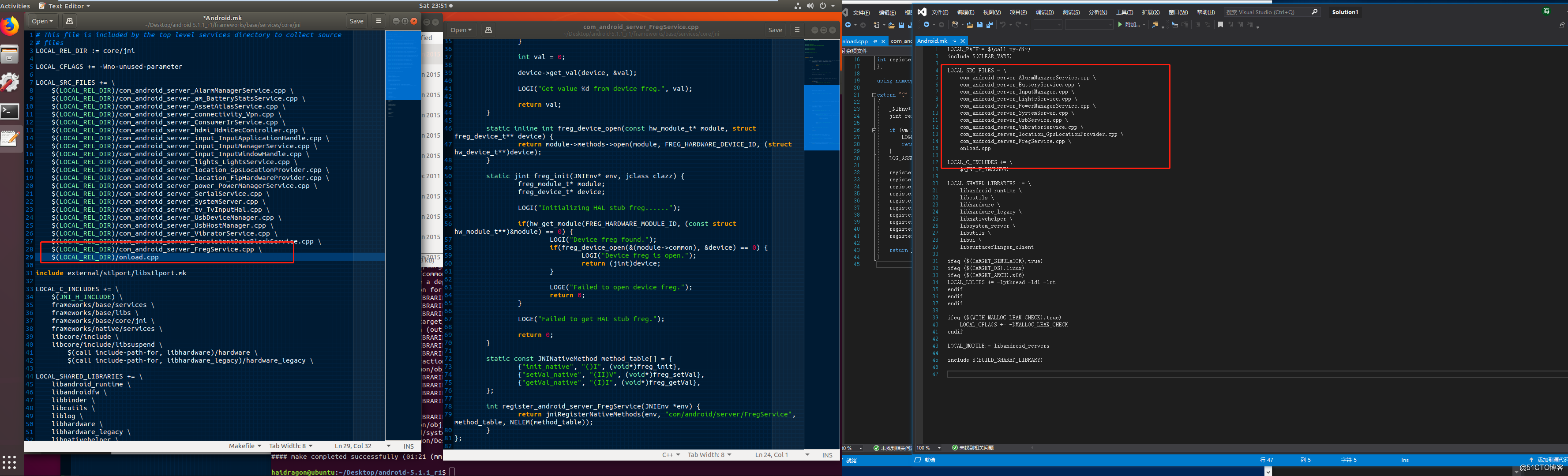Toggle bookmark icon in Visual Studio toolbar
Viewport: 1568px width, 476px height.
tap(1220, 25)
